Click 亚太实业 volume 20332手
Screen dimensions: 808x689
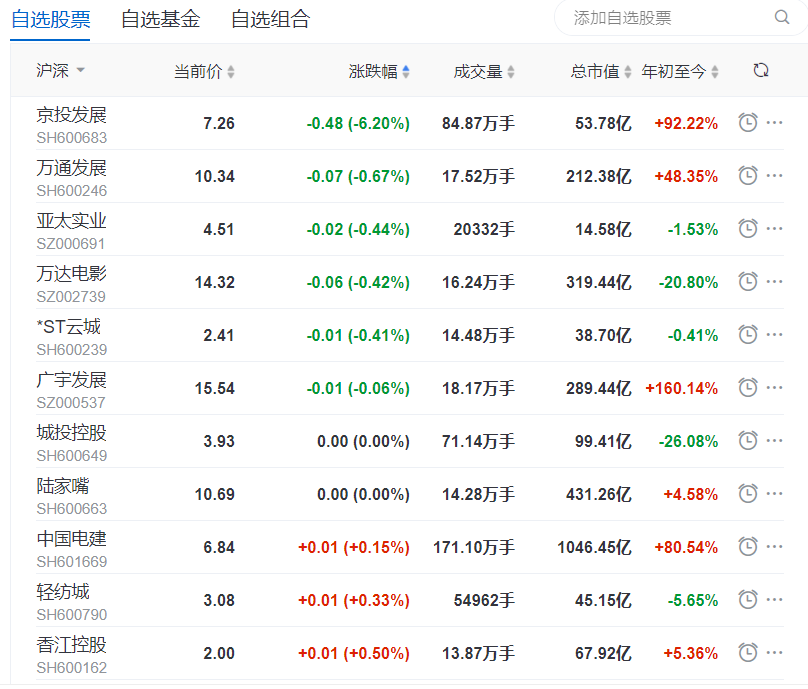[x=484, y=229]
